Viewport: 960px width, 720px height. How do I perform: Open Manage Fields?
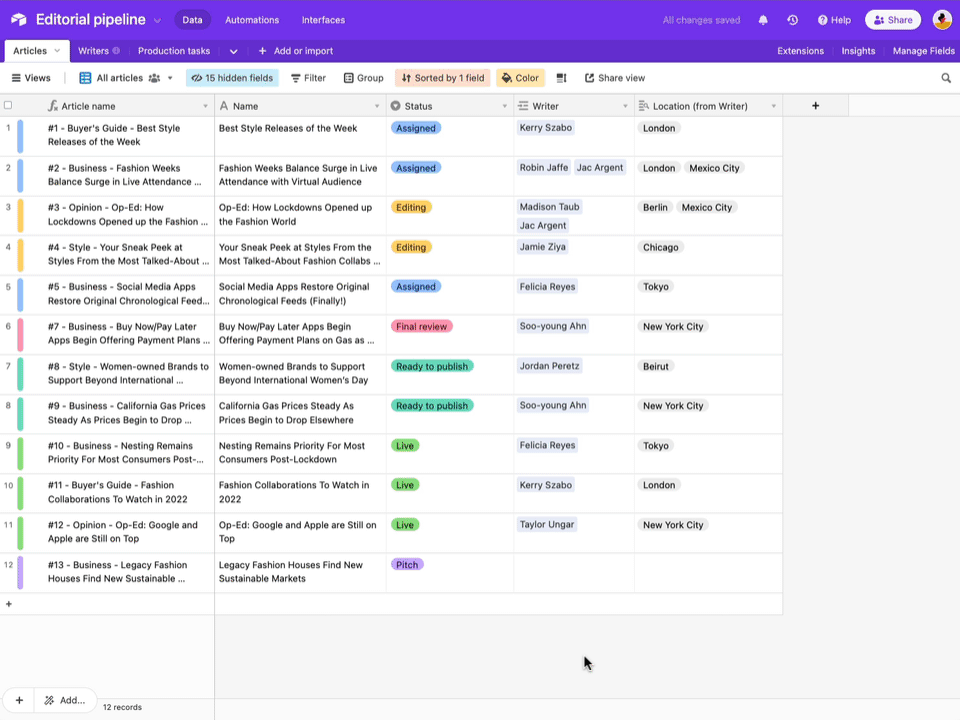922,51
